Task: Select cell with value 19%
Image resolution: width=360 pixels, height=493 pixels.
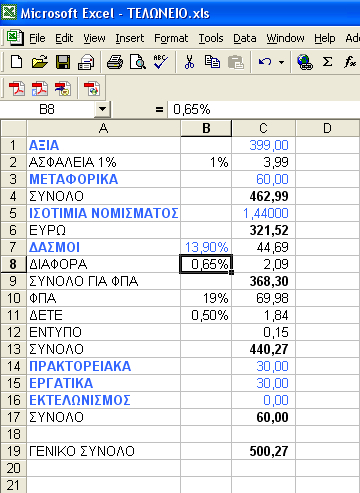Action: coord(206,298)
